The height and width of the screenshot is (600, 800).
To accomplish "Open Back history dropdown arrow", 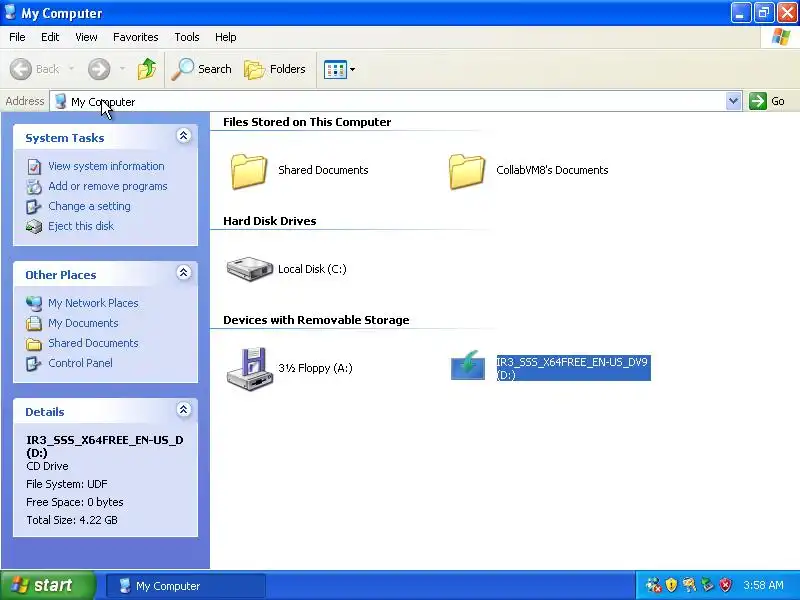I will (x=71, y=69).
